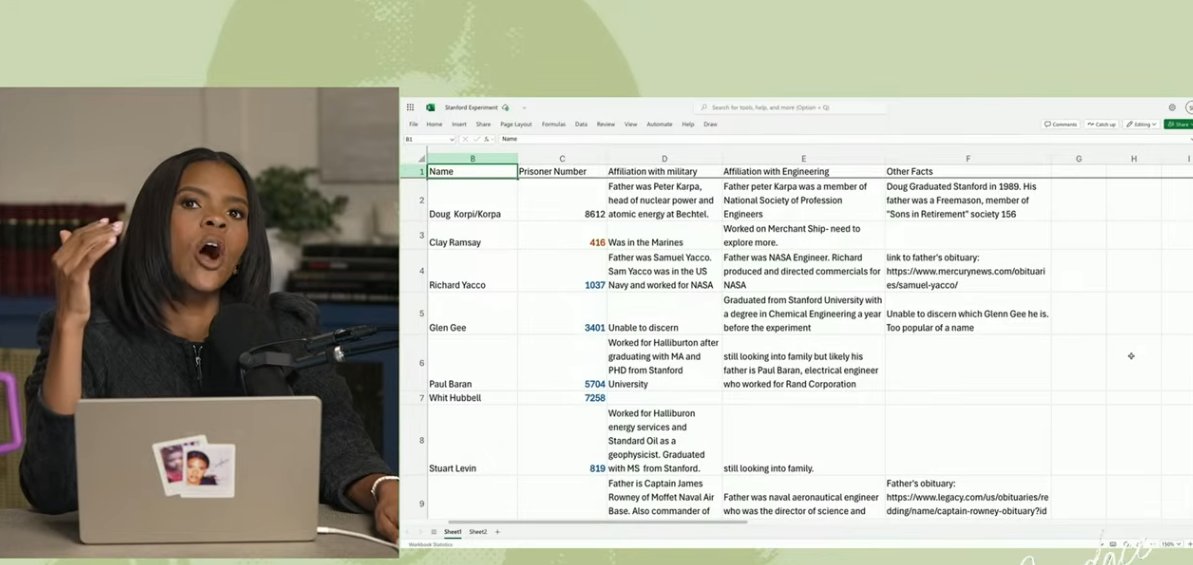
Task: Open the Review tab
Action: click(606, 124)
